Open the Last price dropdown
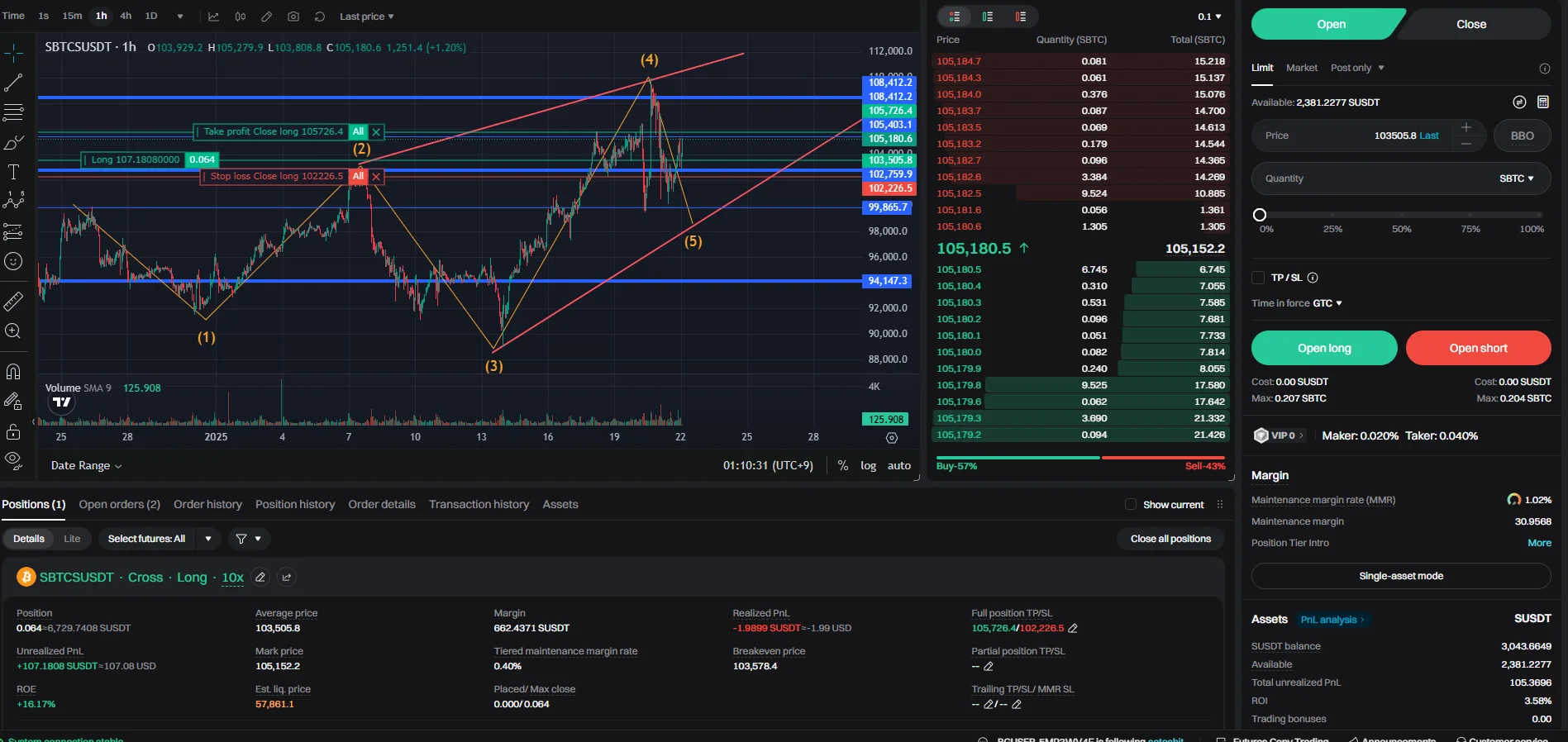The height and width of the screenshot is (742, 1568). pos(367,17)
